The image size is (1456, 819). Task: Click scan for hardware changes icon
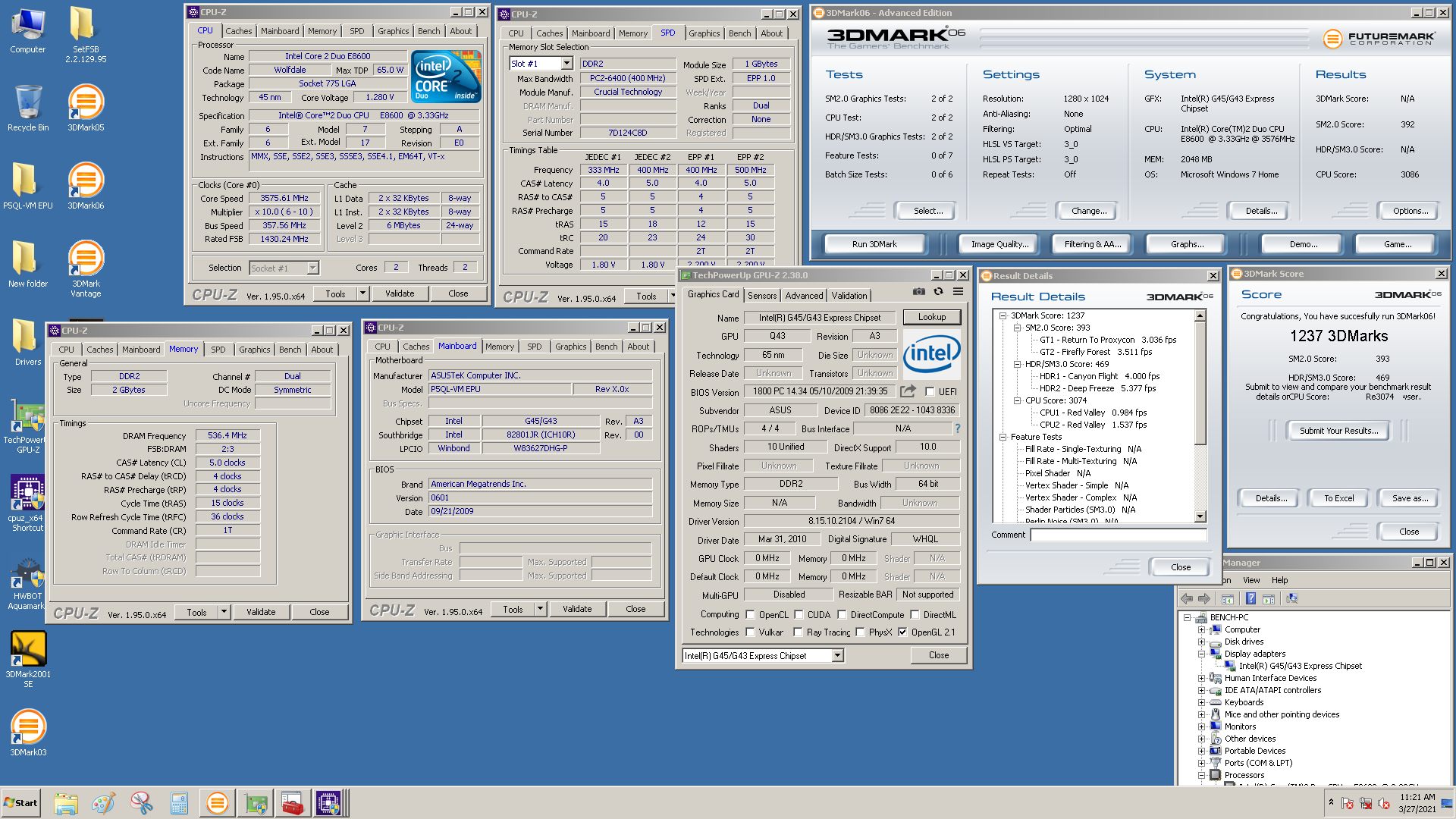(x=1291, y=598)
